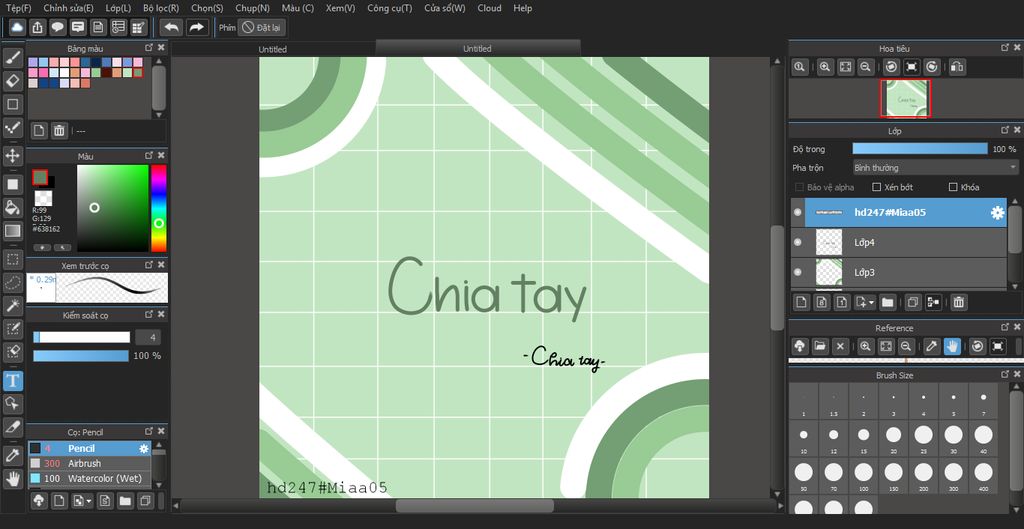This screenshot has width=1024, height=529.
Task: Click the foreground color swatch
Action: (40, 177)
